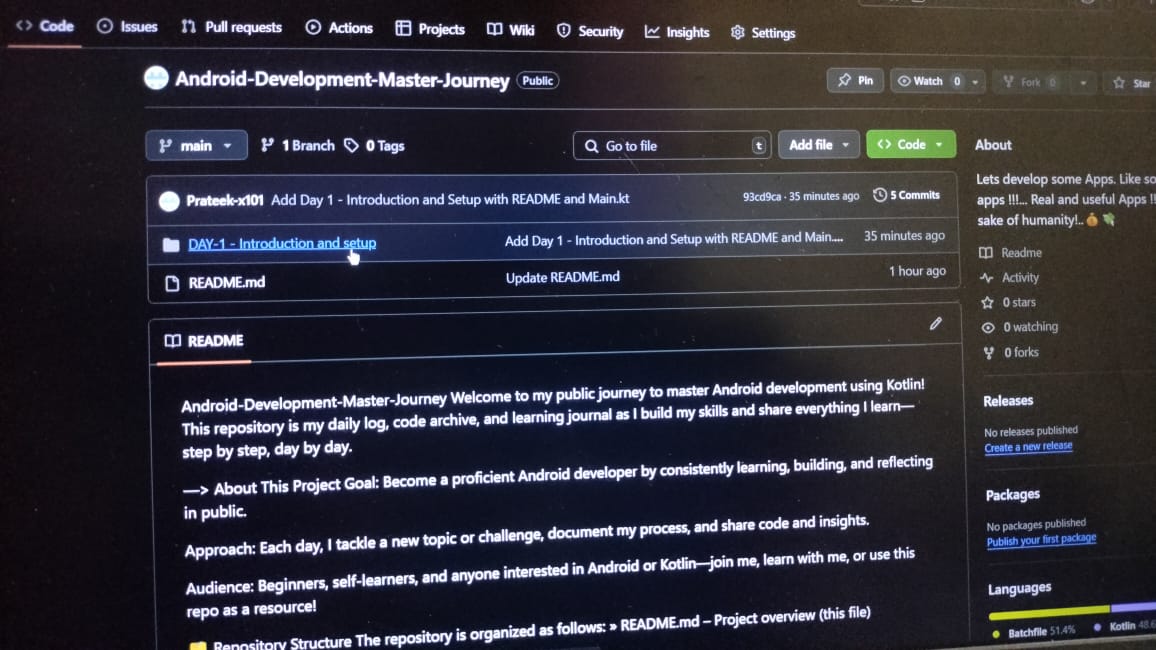Open the Activity feed in the sidebar
Viewport: 1156px width, 650px height.
(x=1020, y=277)
